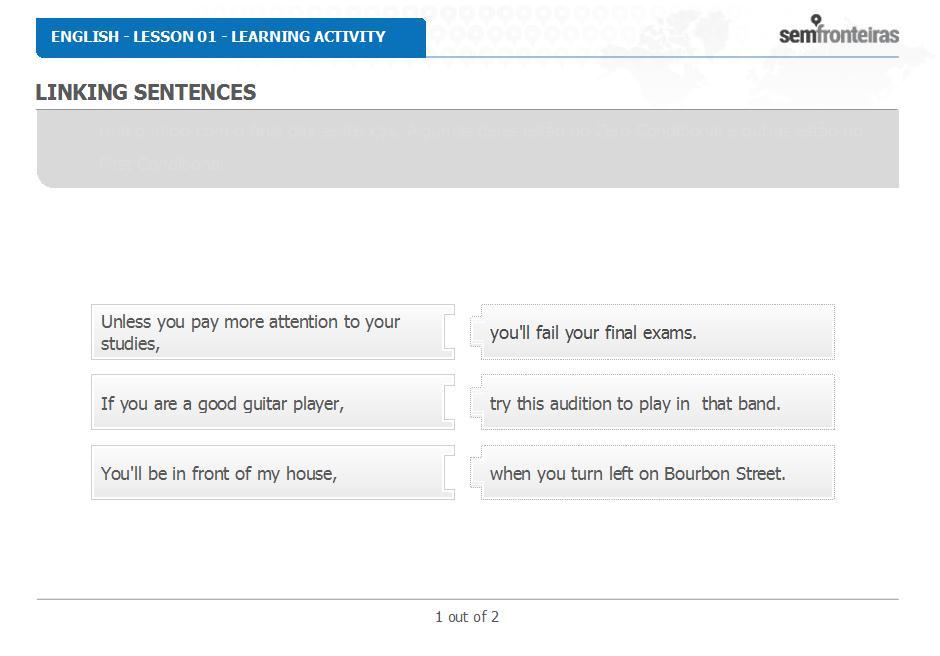940x656 pixels.
Task: Click the word 'studies,' in first card
Action: click(130, 344)
